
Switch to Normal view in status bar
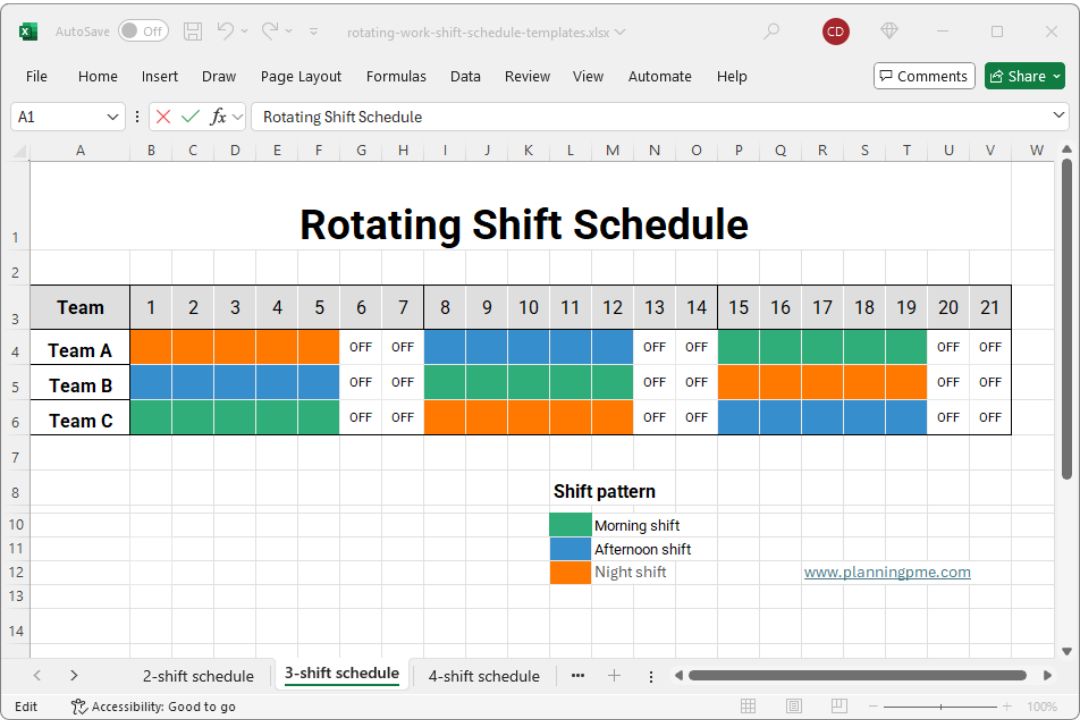pyautogui.click(x=747, y=706)
